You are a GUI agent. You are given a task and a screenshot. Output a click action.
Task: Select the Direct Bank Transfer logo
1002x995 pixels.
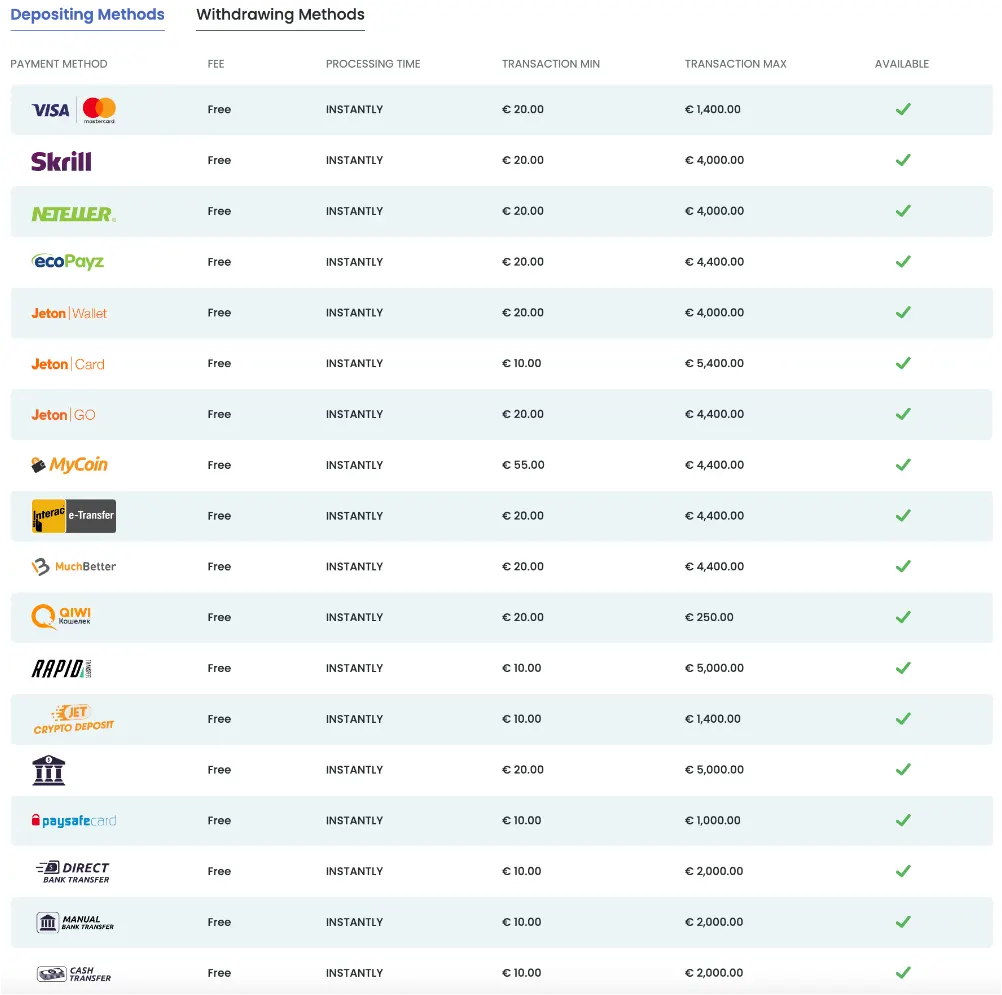73,872
